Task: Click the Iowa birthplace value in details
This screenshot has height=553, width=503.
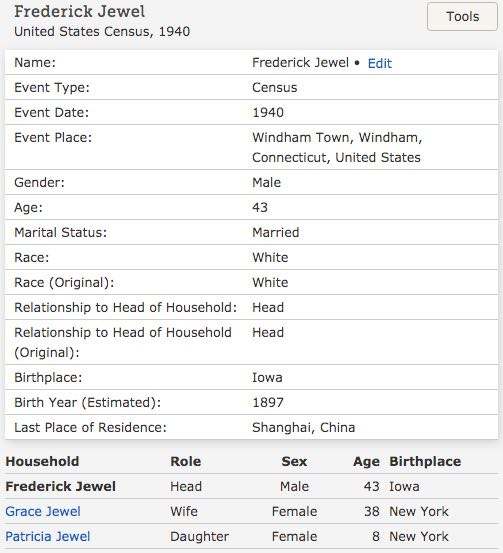Action: 267,377
